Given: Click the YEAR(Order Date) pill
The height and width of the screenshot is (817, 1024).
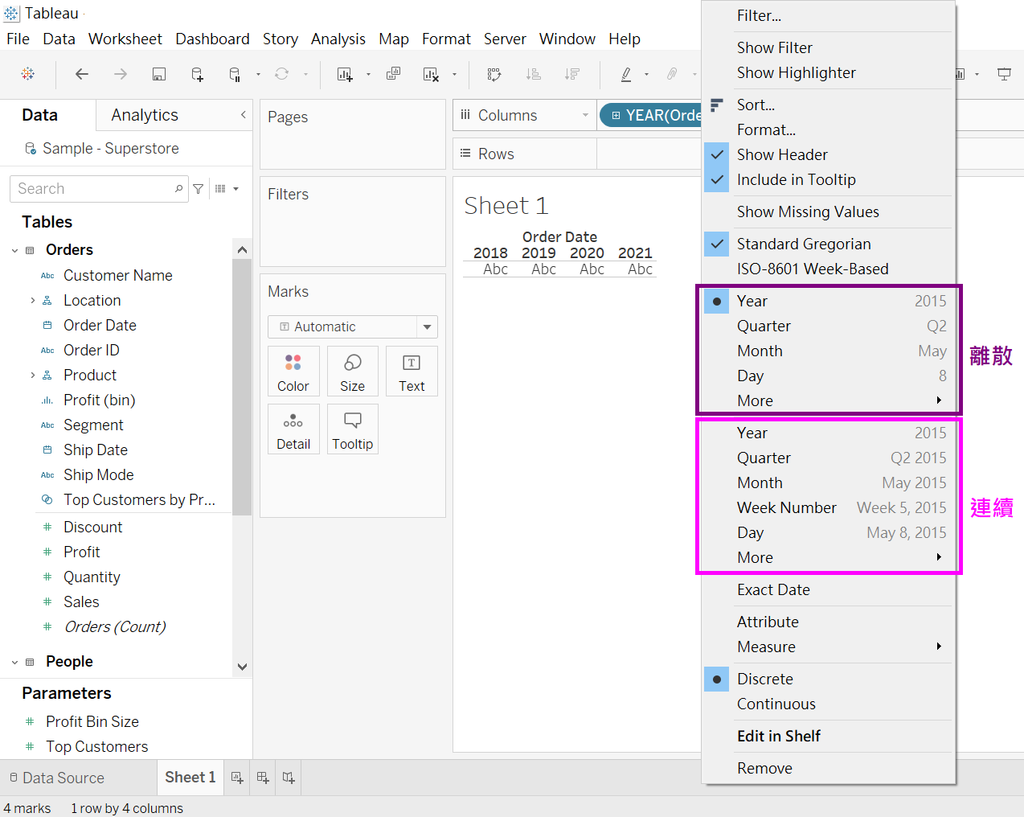Looking at the screenshot, I should point(651,116).
